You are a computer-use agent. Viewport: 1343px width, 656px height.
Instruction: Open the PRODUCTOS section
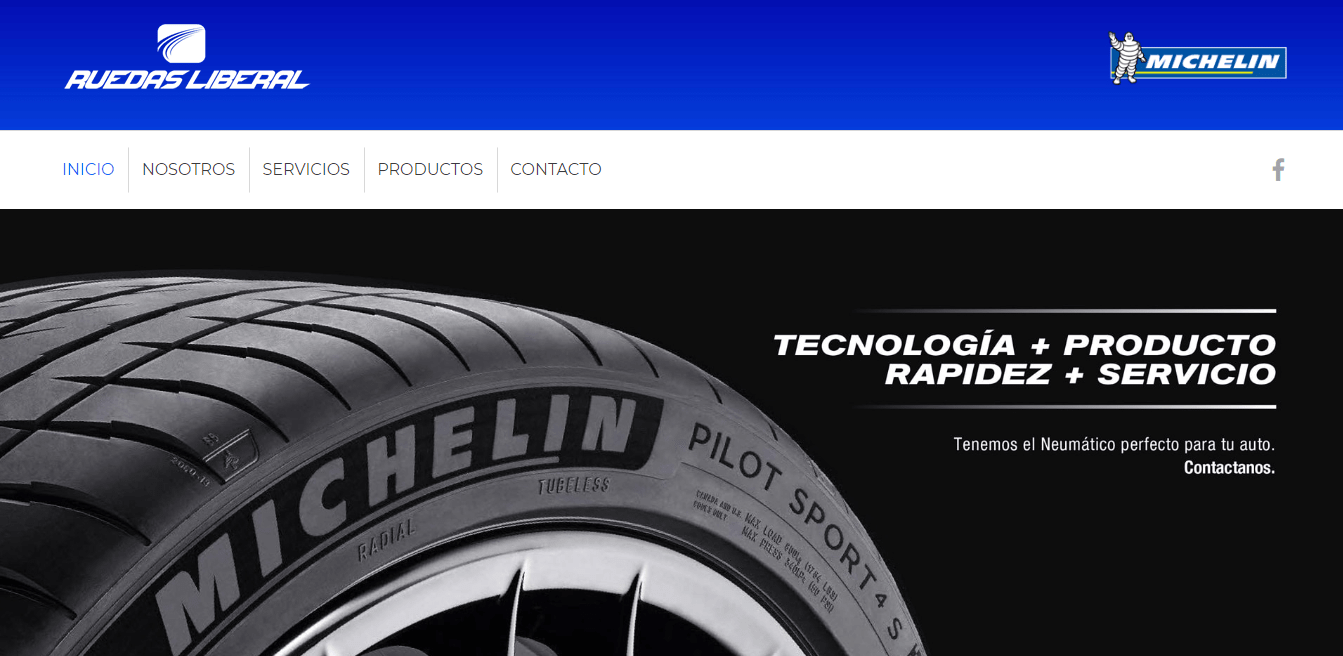(430, 170)
